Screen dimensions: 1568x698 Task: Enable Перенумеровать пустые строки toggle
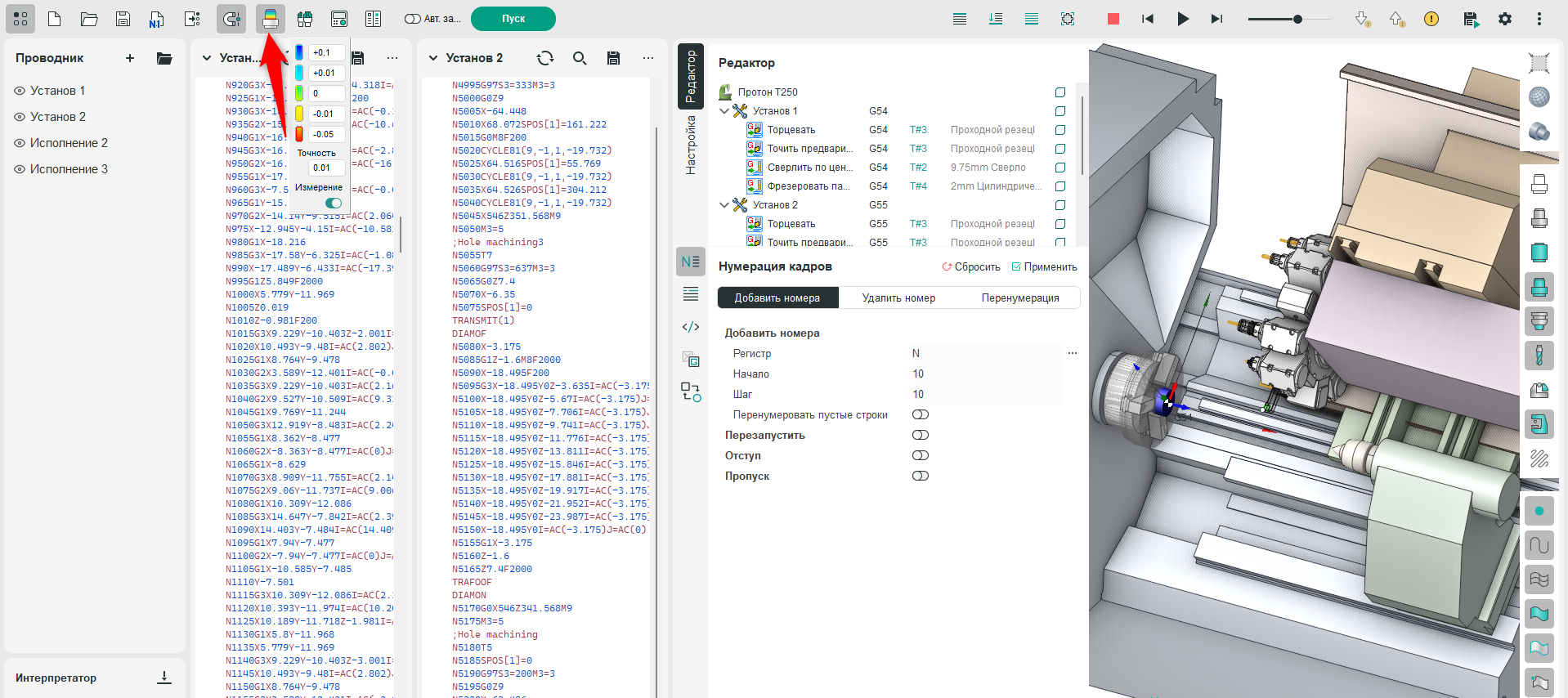(920, 415)
